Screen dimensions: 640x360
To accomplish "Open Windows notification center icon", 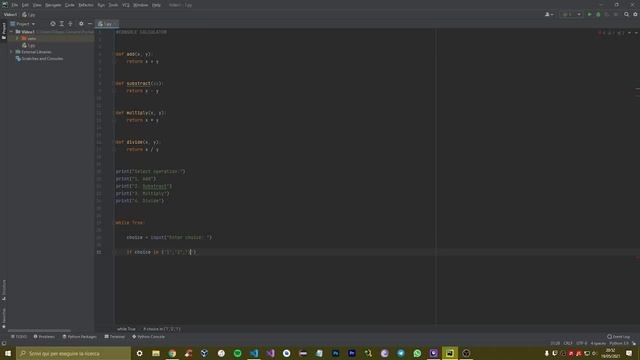I will [x=629, y=353].
